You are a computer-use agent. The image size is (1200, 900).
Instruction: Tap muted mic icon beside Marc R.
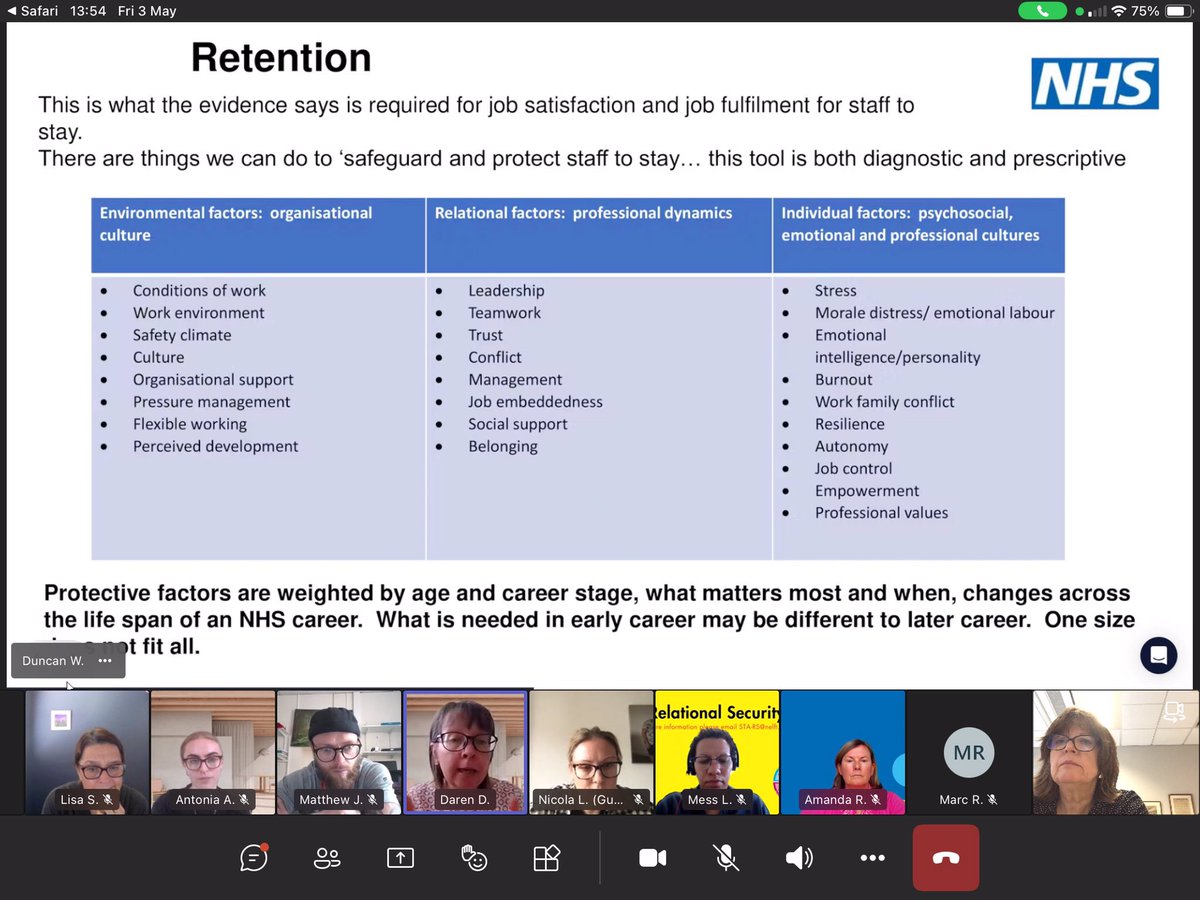click(992, 800)
